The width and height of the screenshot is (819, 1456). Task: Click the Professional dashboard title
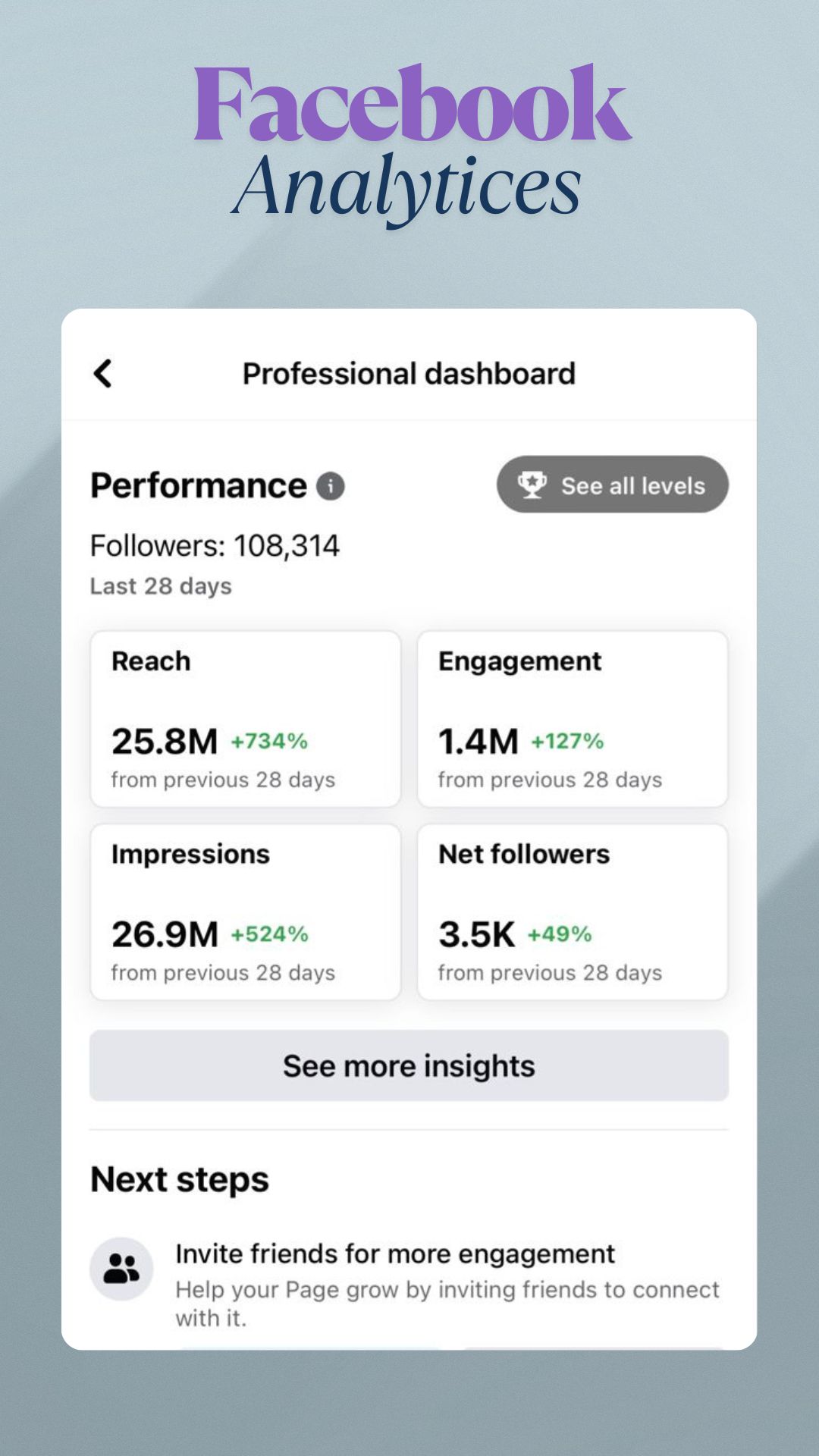[x=409, y=374]
